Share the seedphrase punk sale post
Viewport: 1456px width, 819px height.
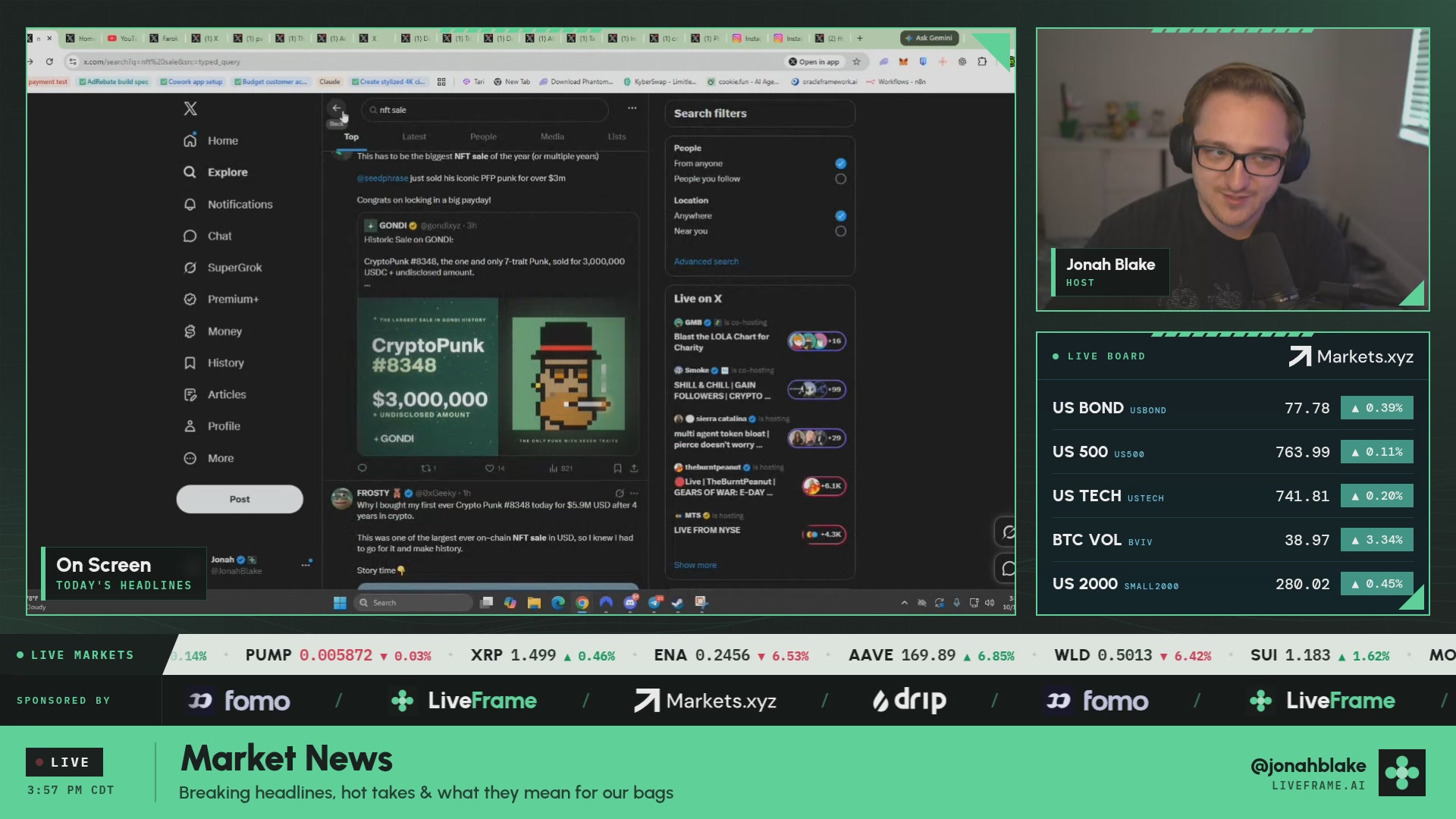(x=634, y=469)
